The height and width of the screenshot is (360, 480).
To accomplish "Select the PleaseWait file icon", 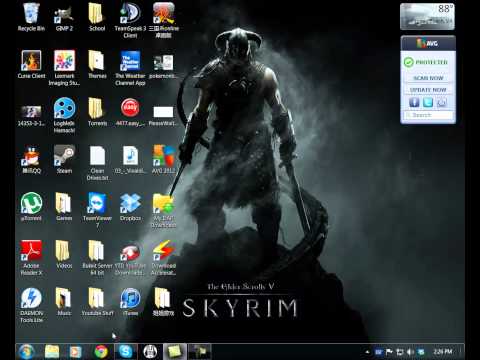I will 163,116.
